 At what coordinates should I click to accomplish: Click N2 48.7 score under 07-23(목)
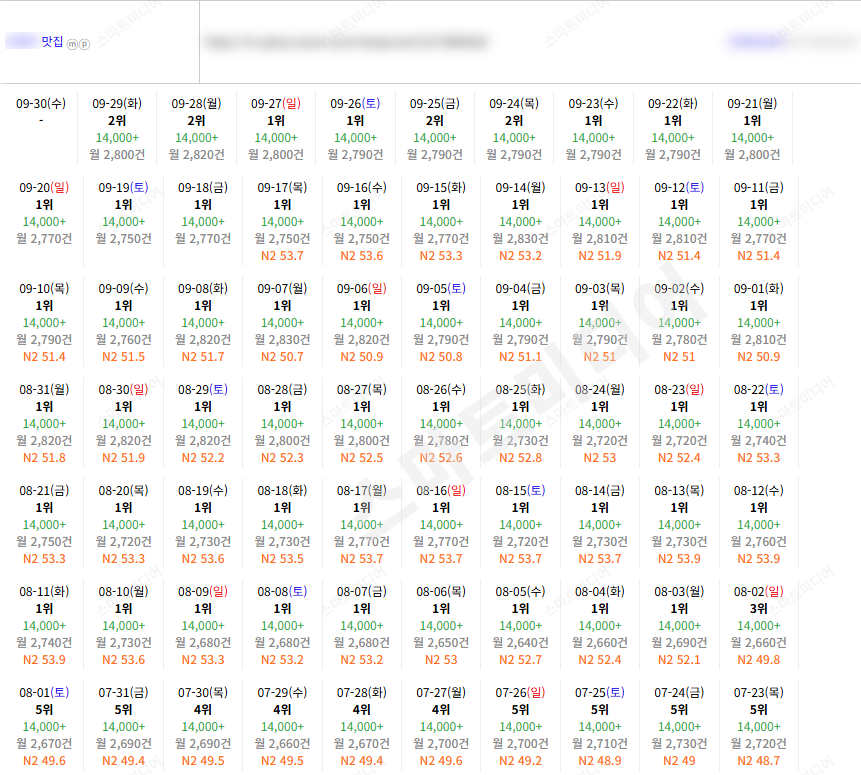tap(758, 761)
